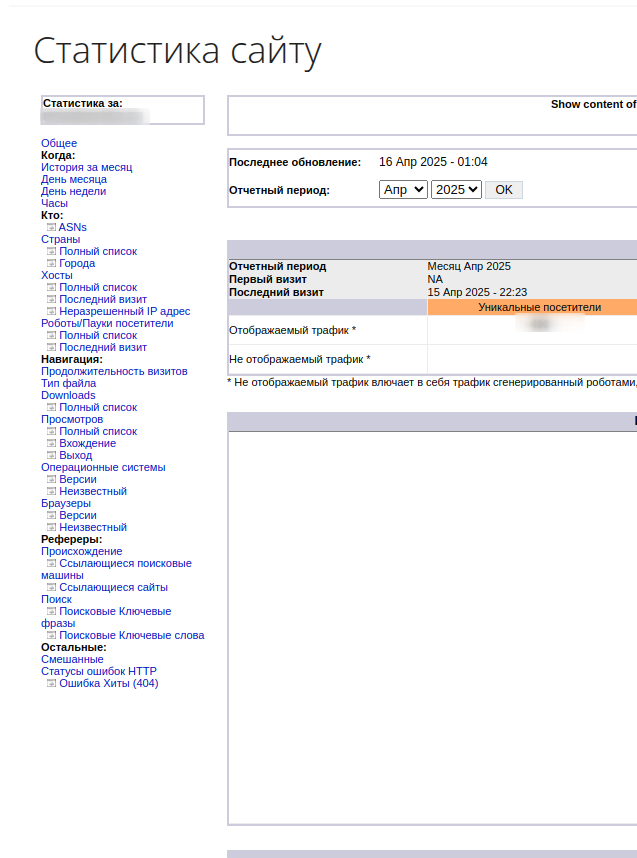637x858 pixels.
Task: Go to День недели section
Action: 73,192
